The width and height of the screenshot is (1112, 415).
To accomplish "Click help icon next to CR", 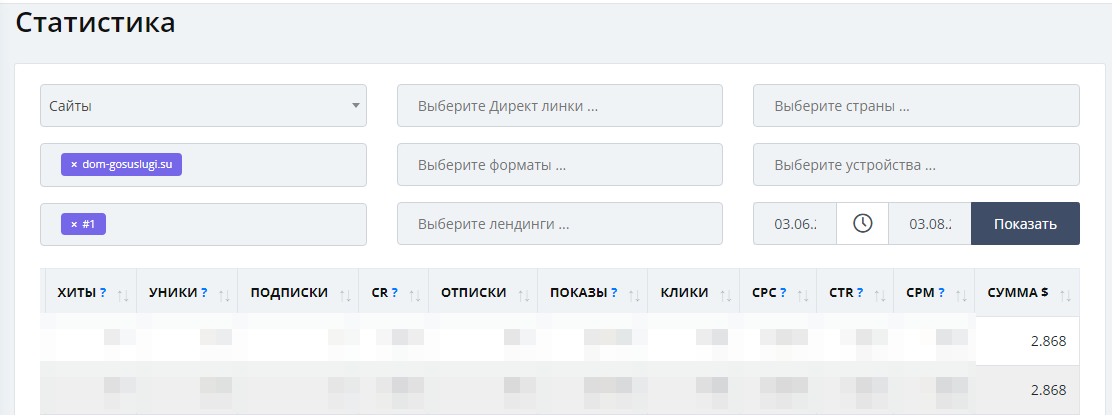I will pos(395,293).
